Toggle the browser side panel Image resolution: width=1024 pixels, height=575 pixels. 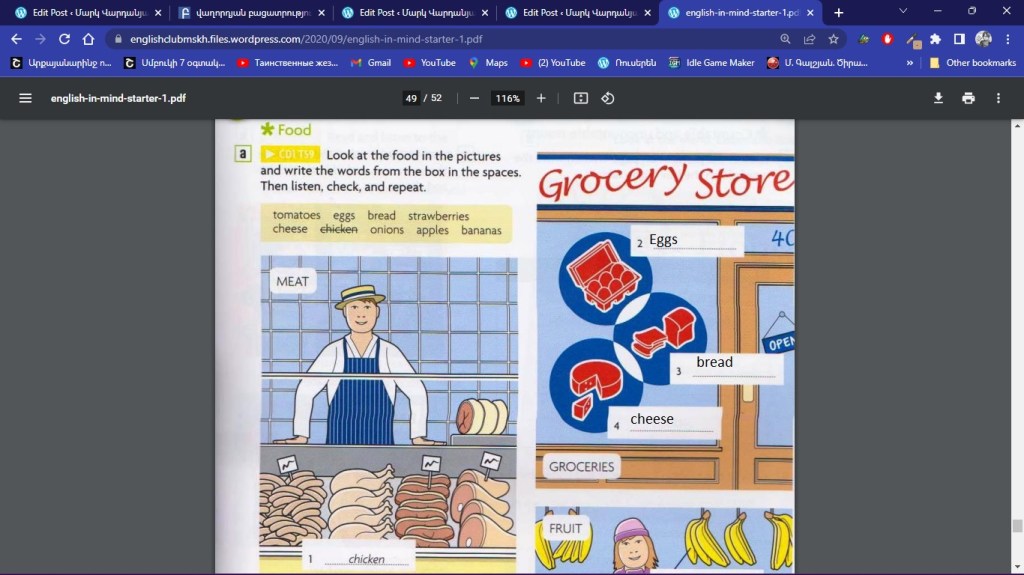coord(959,39)
